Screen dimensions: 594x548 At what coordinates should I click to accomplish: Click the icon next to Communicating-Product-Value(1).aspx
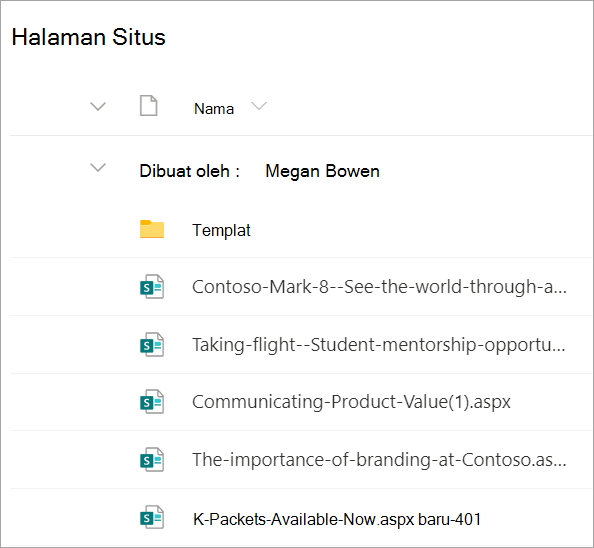coord(152,402)
